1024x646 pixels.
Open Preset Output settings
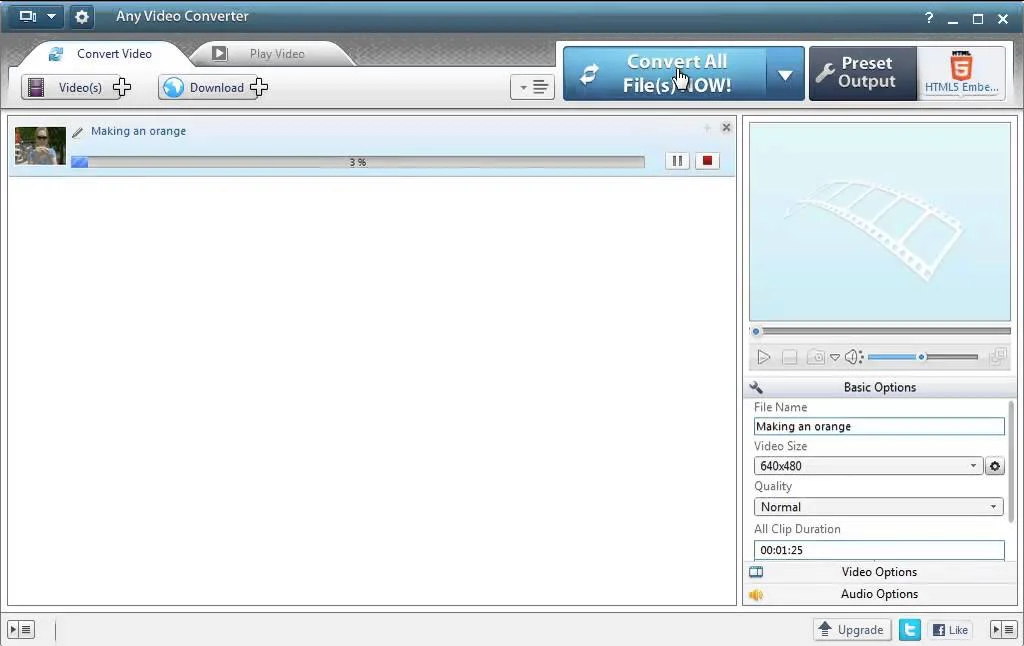[x=863, y=73]
